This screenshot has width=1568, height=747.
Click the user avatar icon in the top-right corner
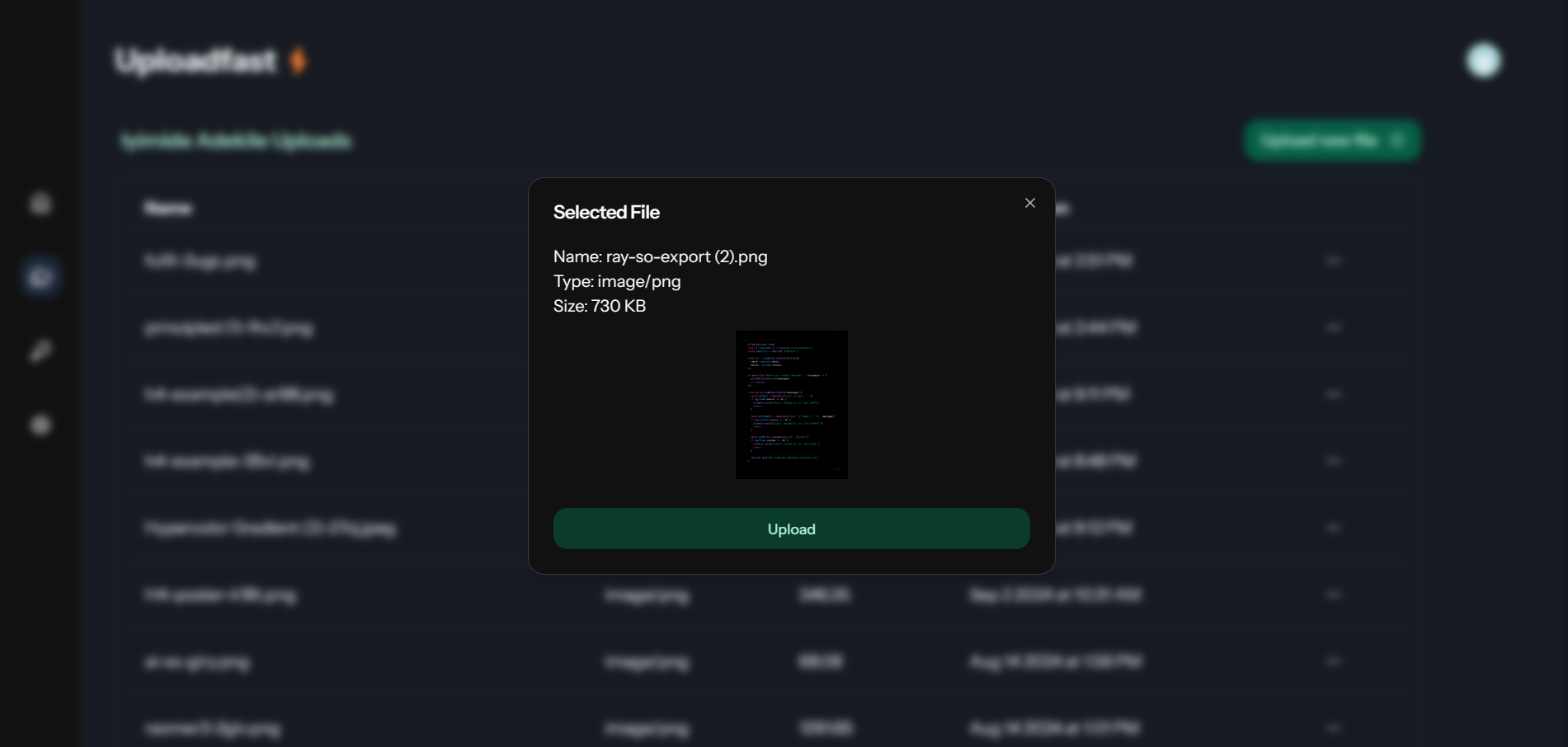(x=1482, y=59)
